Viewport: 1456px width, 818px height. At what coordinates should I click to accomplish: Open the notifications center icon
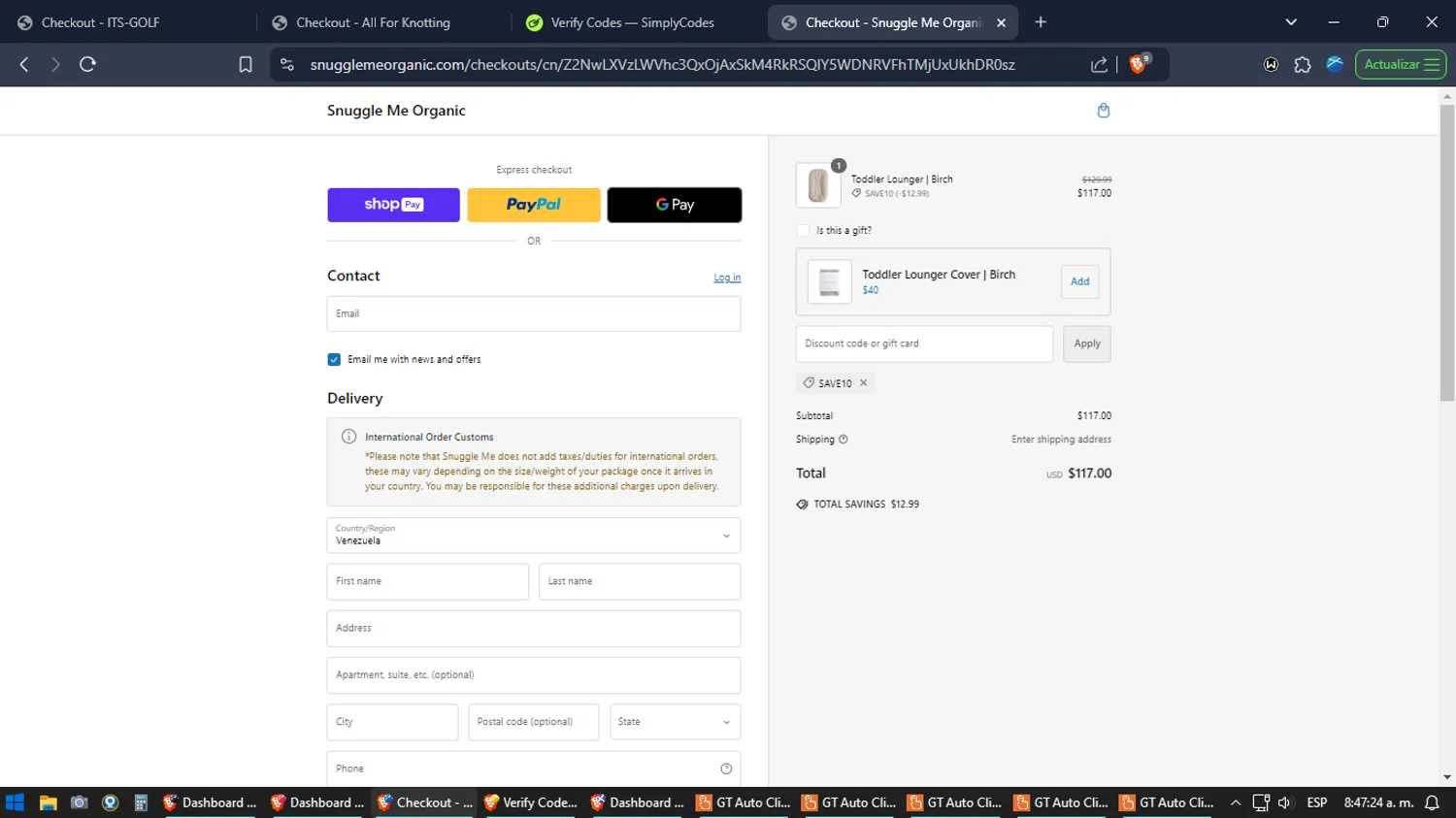[x=1432, y=802]
